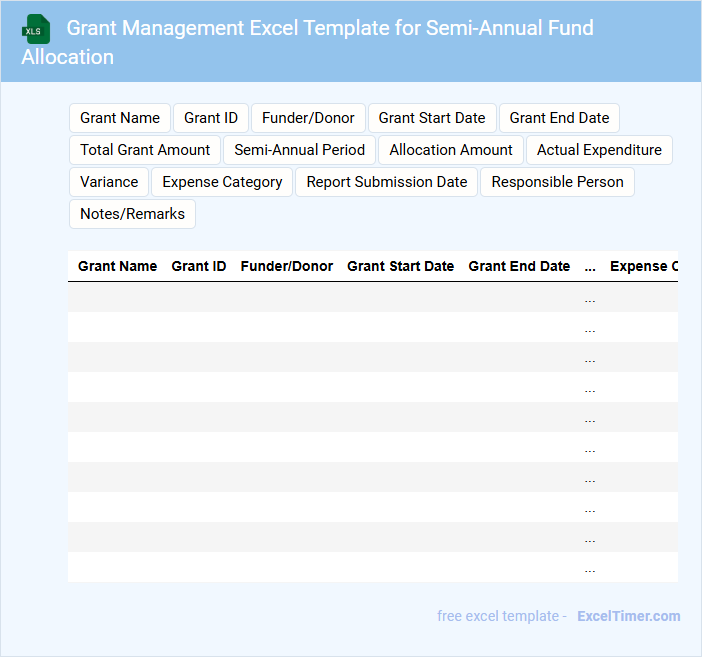Viewport: 702px width, 657px height.
Task: Click the Grant ID tag
Action: [211, 118]
